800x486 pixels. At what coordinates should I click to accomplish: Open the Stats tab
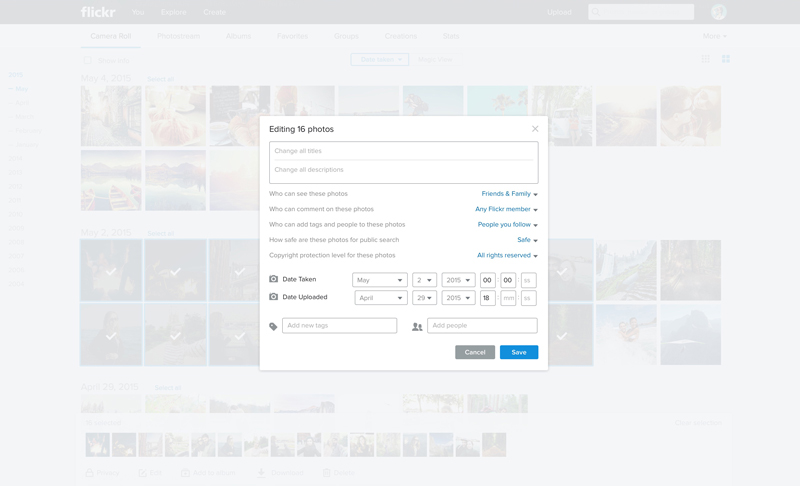451,36
